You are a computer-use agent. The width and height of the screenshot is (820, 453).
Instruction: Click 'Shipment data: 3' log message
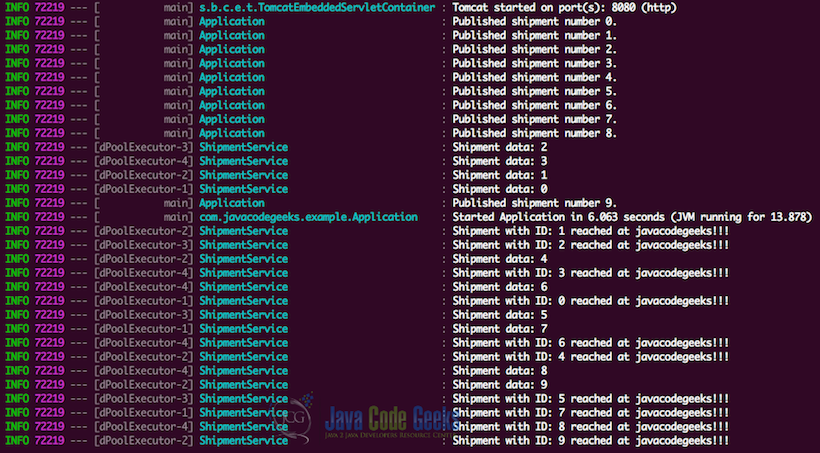500,161
